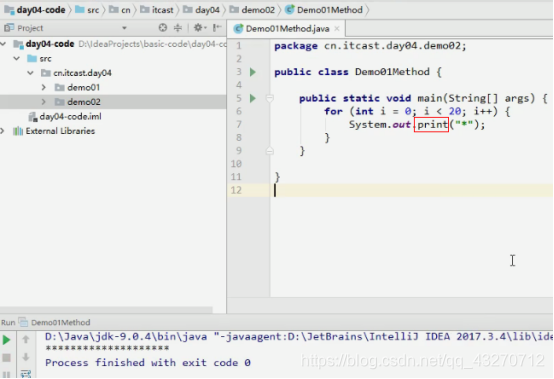The width and height of the screenshot is (554, 379).
Task: Select the Demo01Method.java editor tab
Action: coord(287,29)
